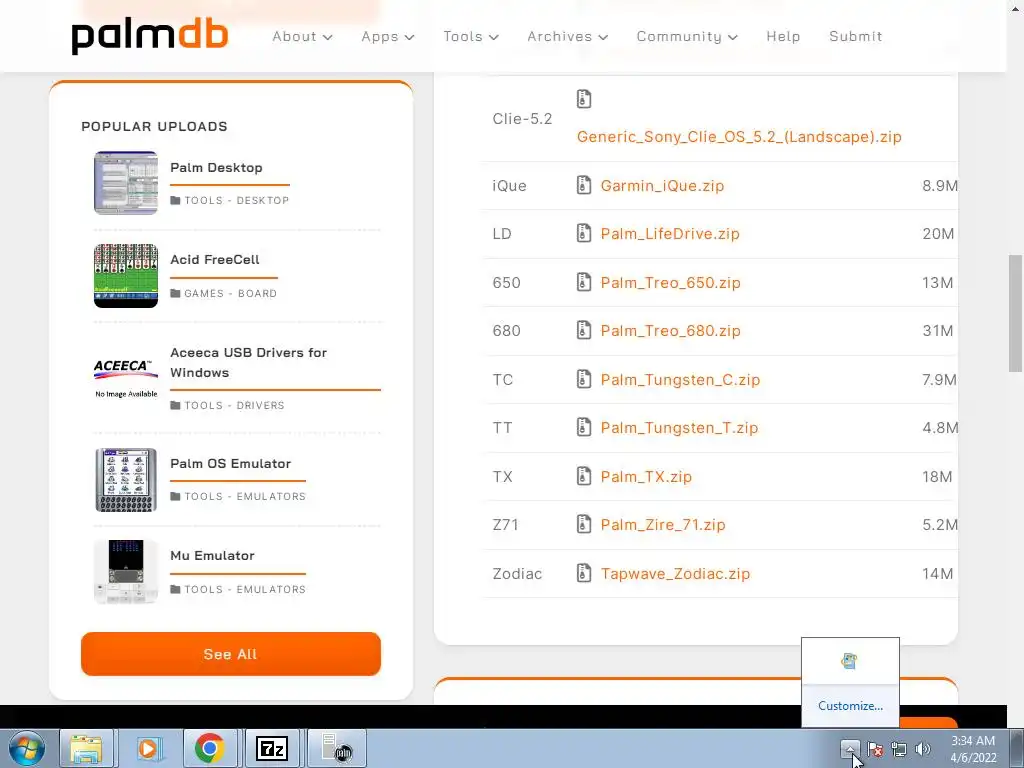1024x768 pixels.
Task: Open Windows Explorer from the taskbar
Action: (86, 748)
